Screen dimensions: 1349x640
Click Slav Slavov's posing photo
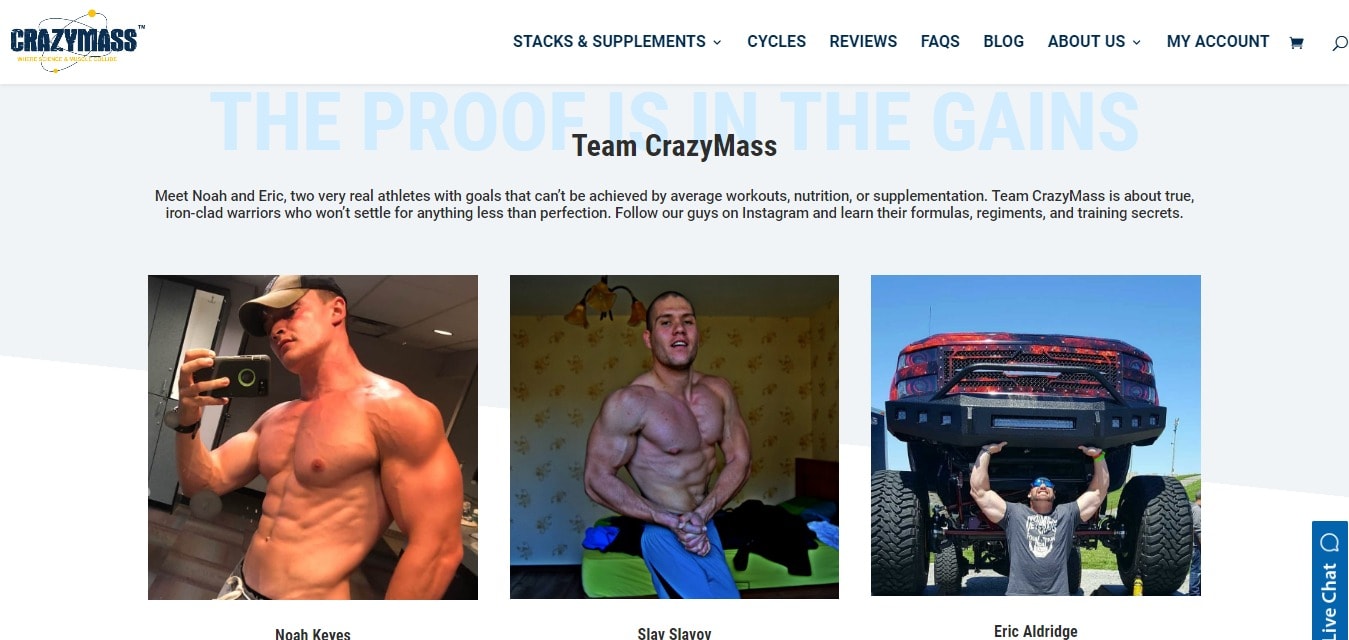674,437
